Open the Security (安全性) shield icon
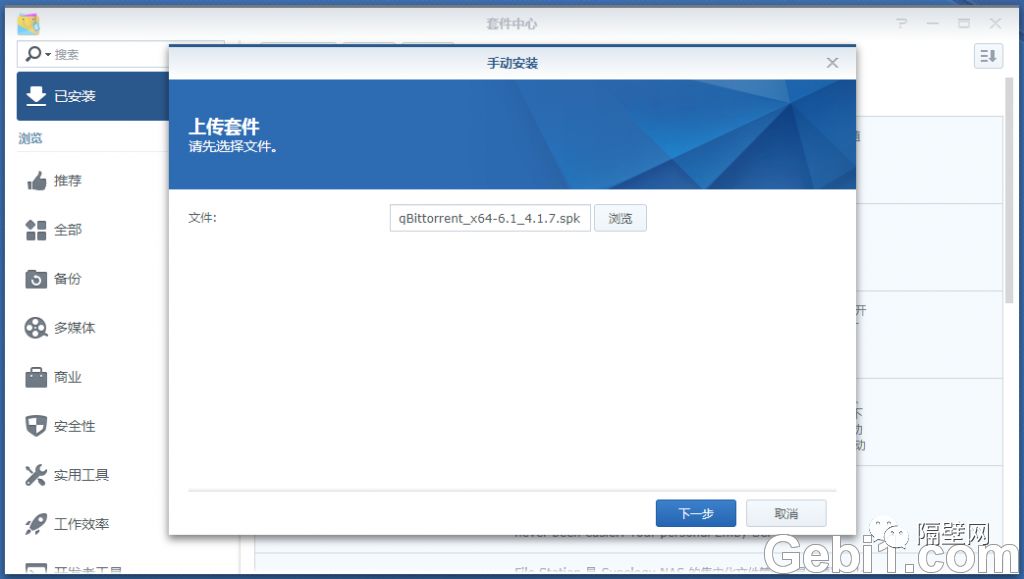This screenshot has width=1024, height=579. point(36,426)
